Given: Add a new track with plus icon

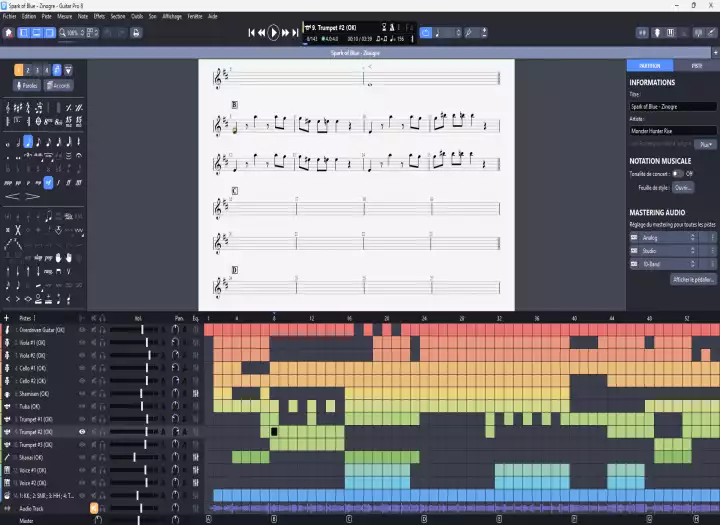Looking at the screenshot, I should 6,318.
